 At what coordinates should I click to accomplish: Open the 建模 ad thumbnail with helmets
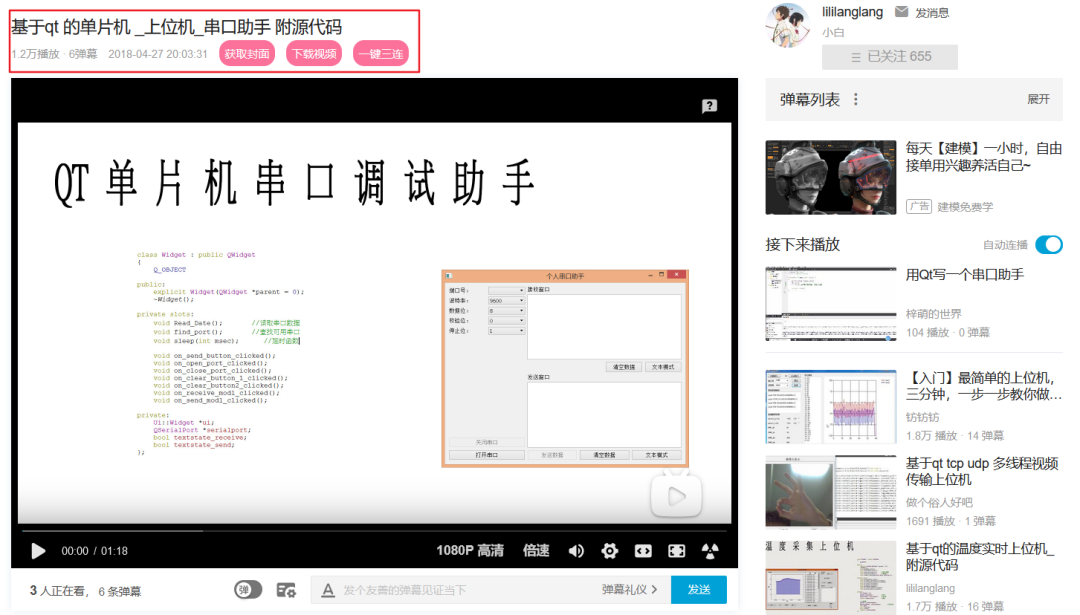[x=831, y=178]
